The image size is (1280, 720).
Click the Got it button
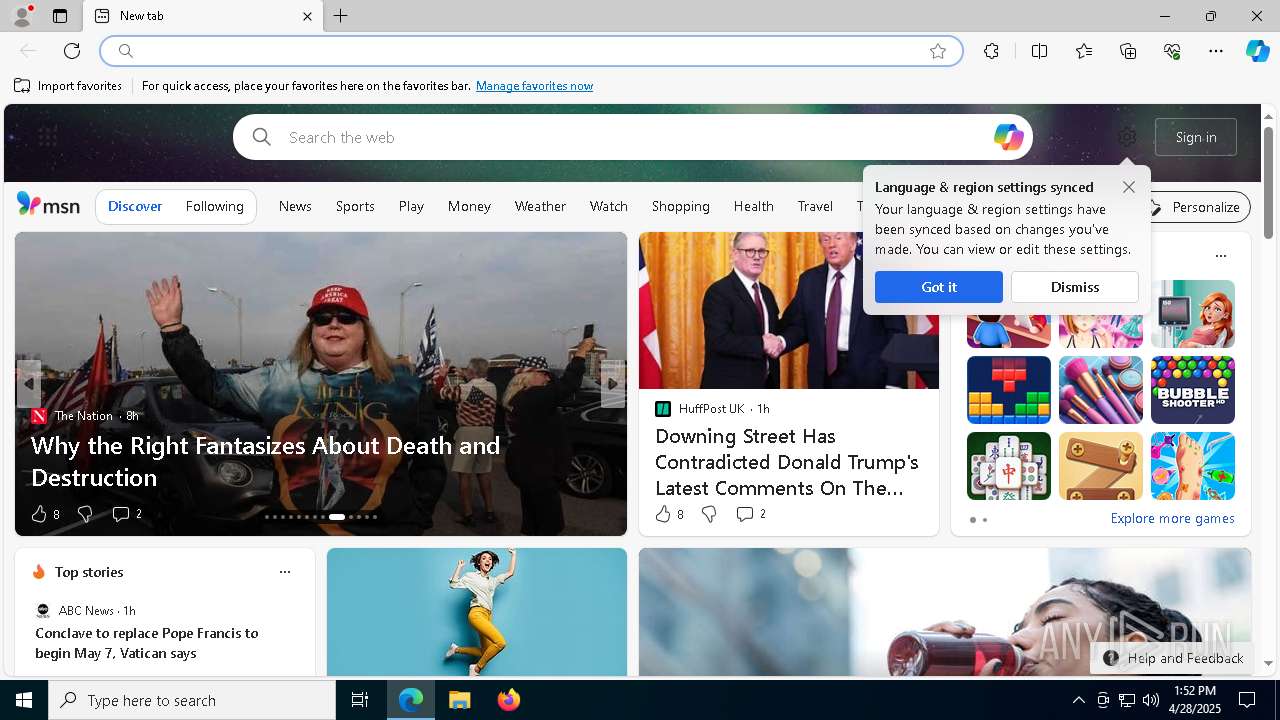click(x=938, y=287)
